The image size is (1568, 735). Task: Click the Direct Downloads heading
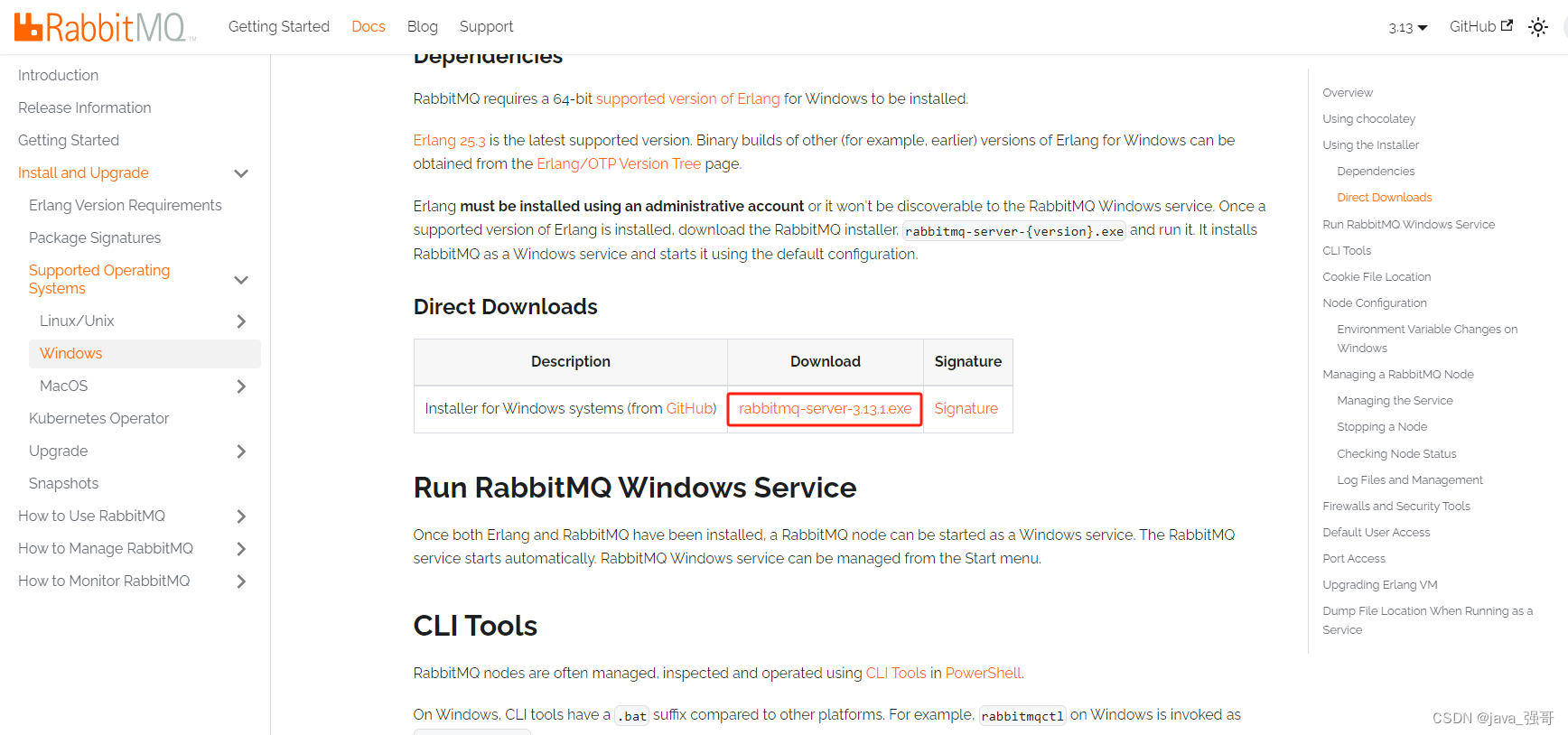click(505, 306)
